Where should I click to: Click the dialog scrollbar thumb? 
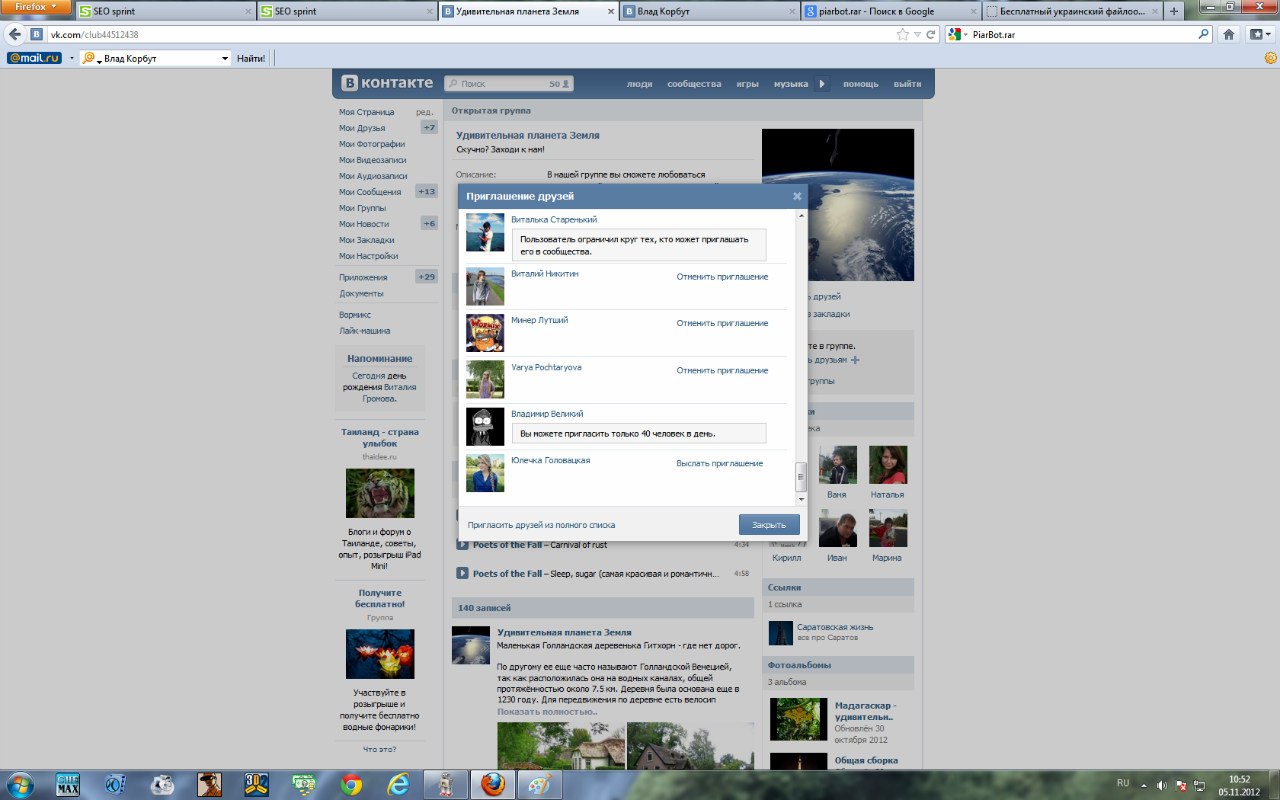point(800,476)
